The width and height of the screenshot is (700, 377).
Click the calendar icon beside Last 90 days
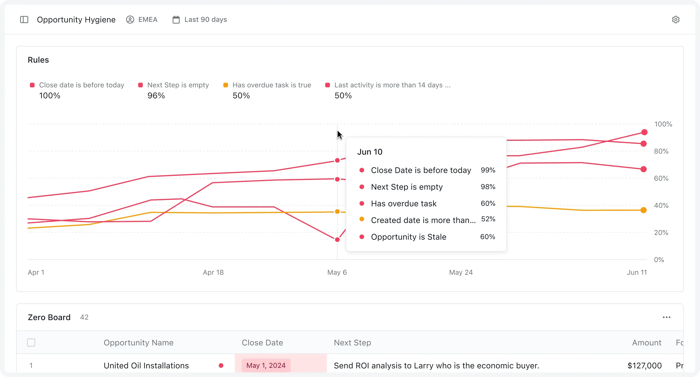pos(176,20)
